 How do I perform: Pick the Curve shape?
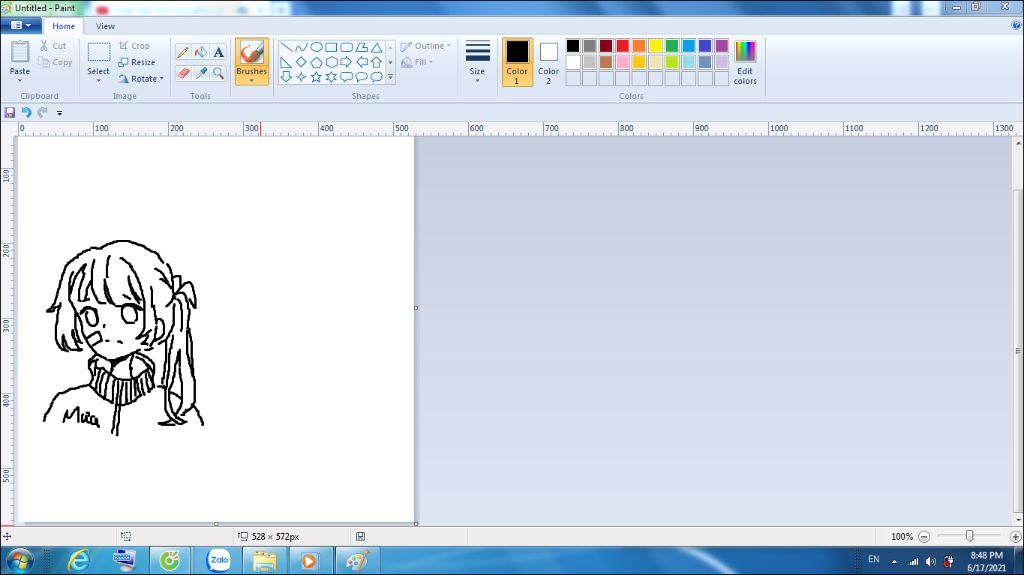301,47
